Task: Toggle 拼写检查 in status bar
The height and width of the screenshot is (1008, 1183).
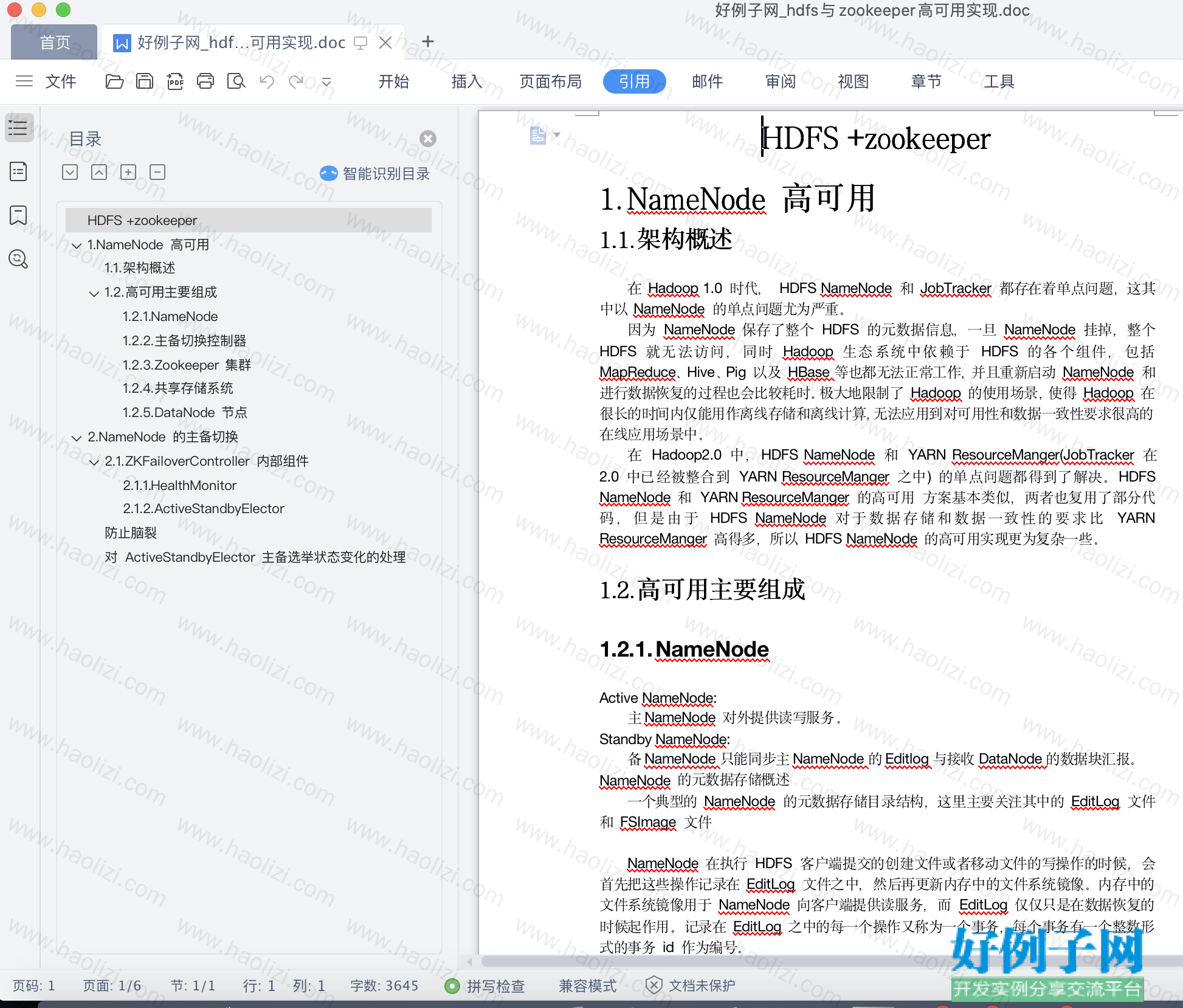Action: 485,986
